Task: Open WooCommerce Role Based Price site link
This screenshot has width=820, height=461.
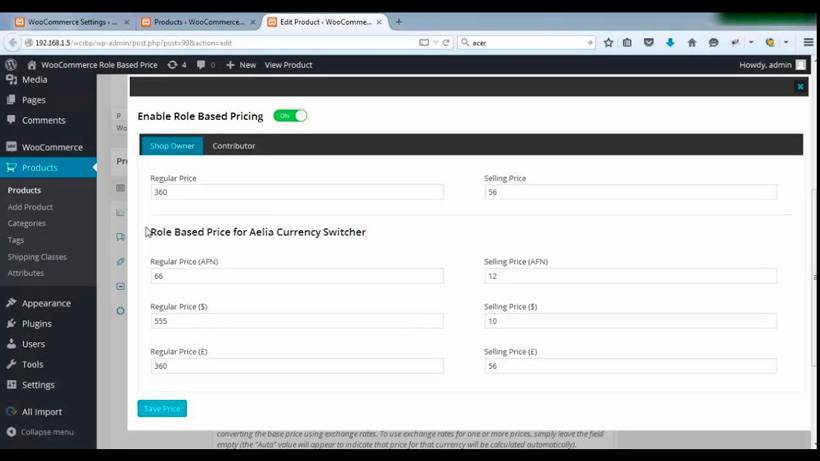Action: (x=92, y=65)
